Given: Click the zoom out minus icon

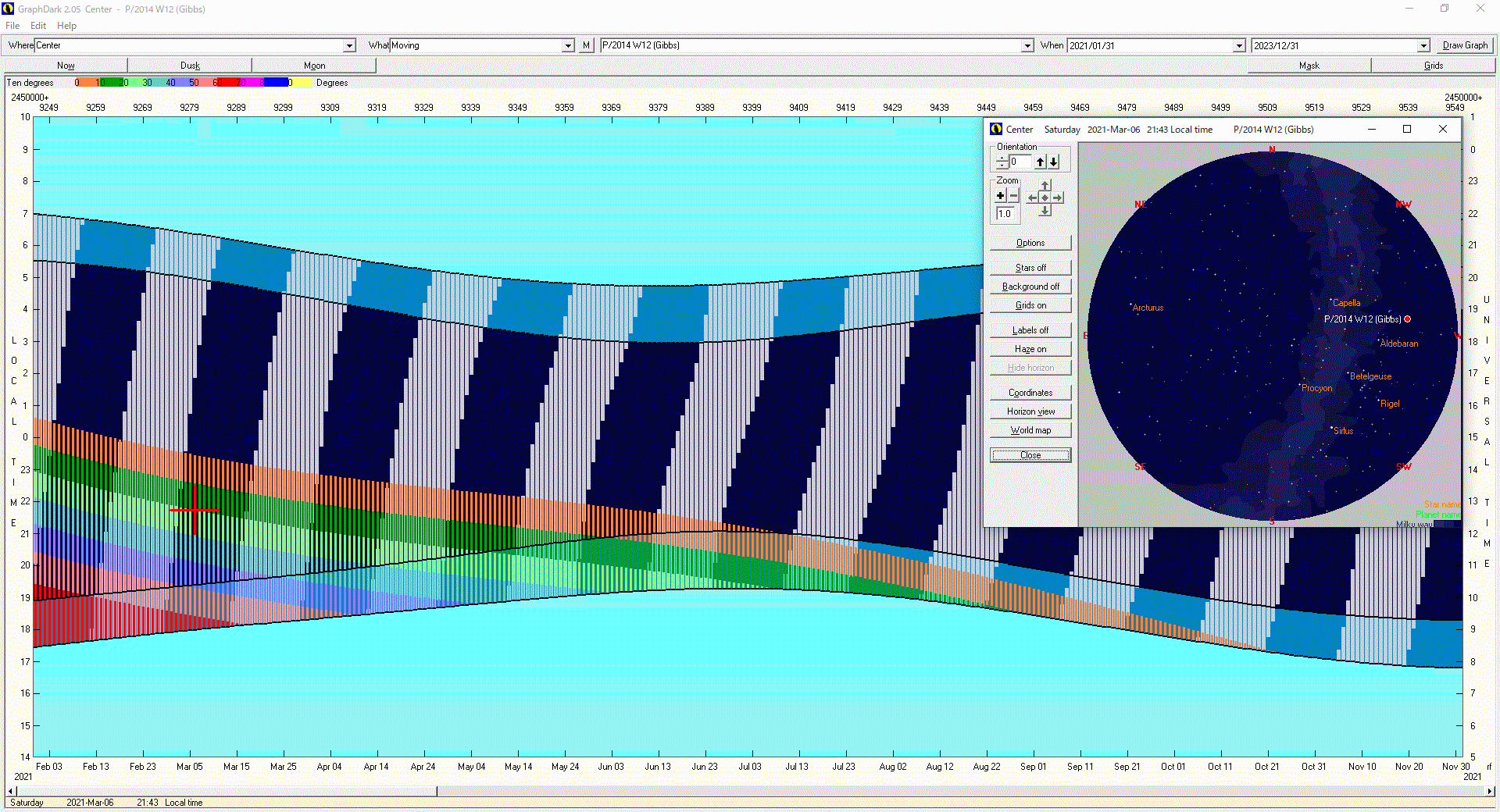Looking at the screenshot, I should coord(1013,196).
